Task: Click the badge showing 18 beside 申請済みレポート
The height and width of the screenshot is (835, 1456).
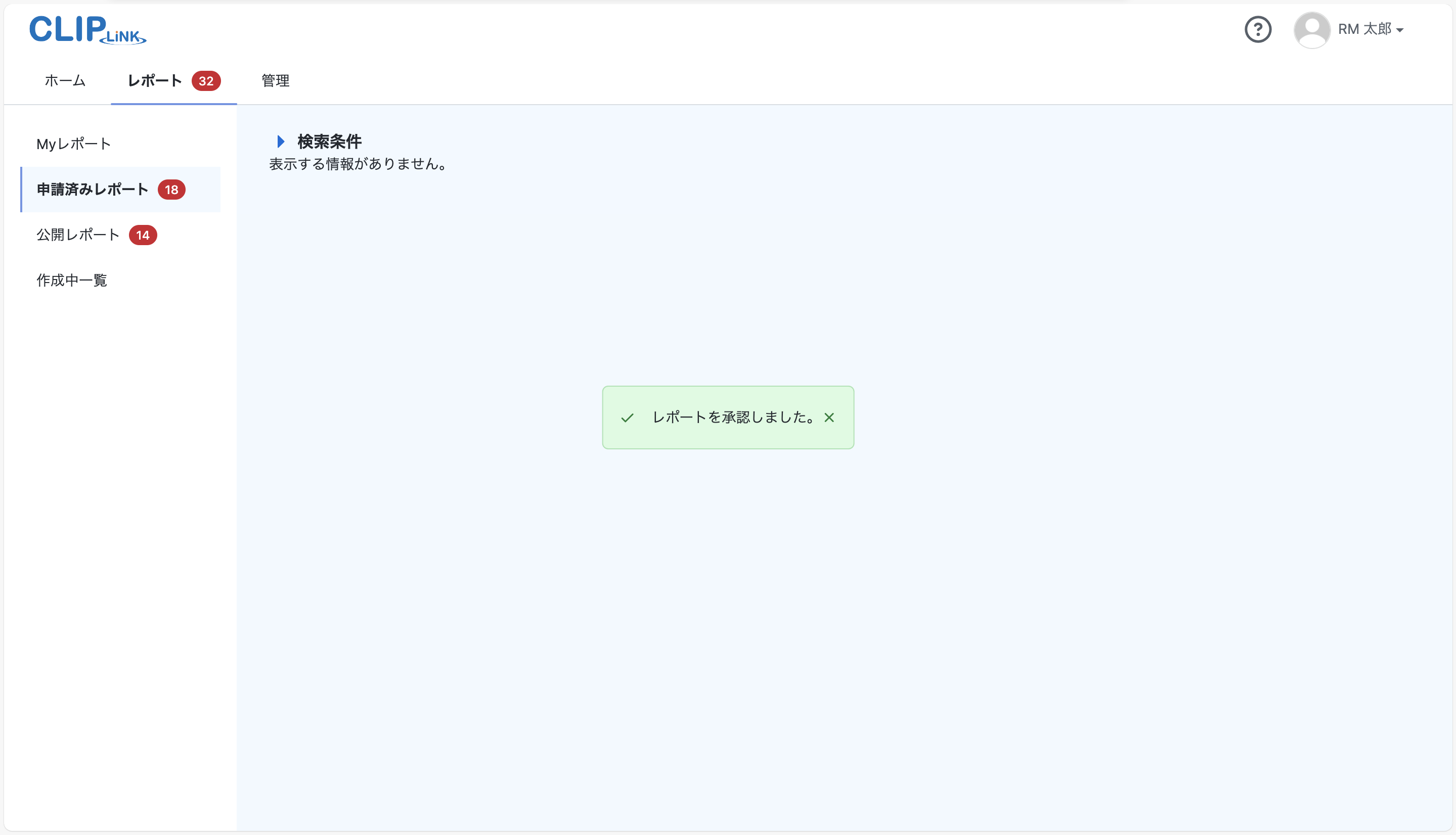Action: 171,189
